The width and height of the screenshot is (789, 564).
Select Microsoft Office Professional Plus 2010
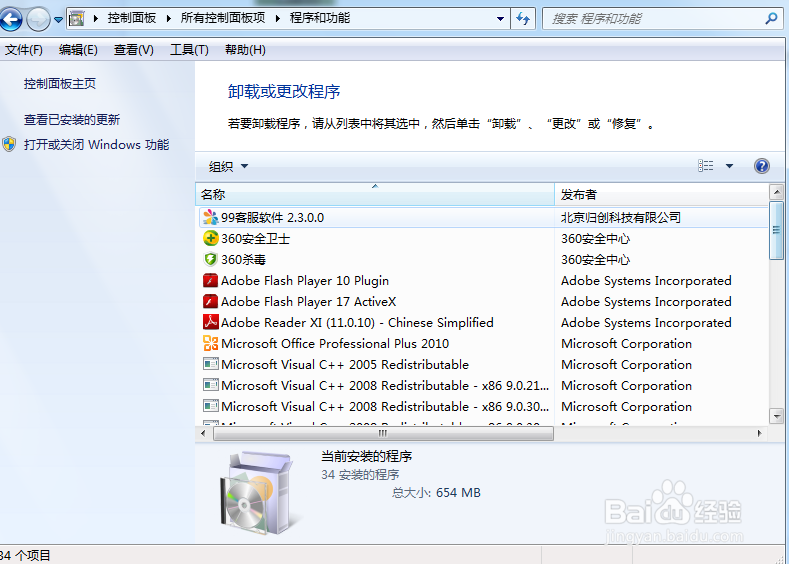click(x=335, y=344)
